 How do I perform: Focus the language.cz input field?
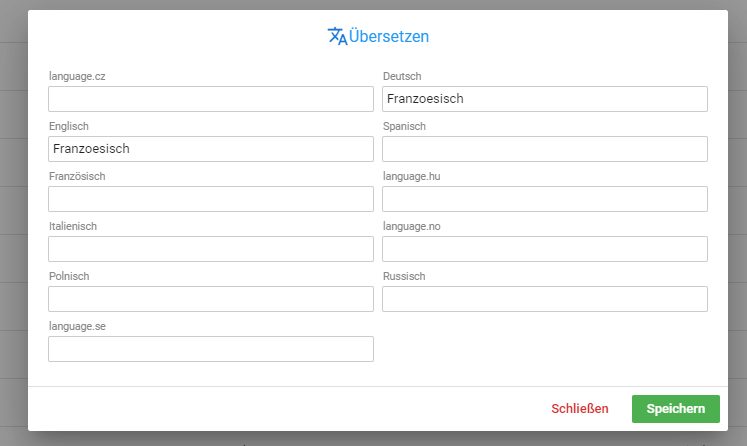[x=211, y=99]
